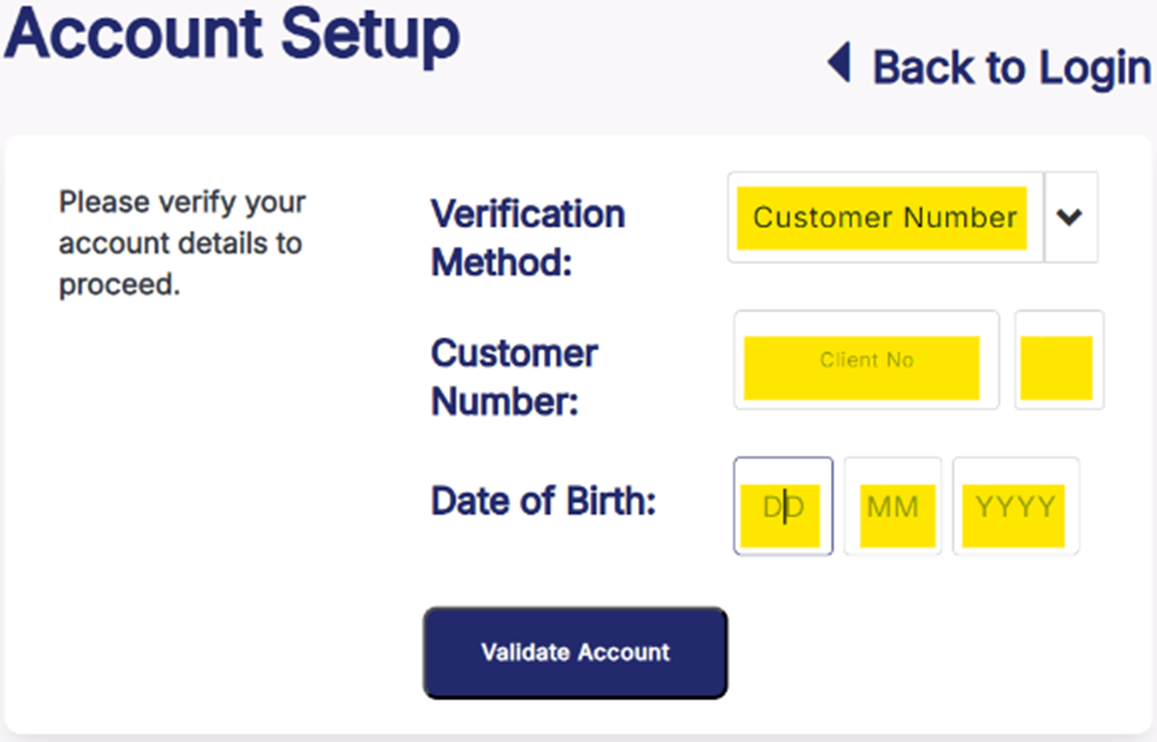Focus the YYYY year field
Viewport: 1157px width, 742px height.
[x=1015, y=507]
